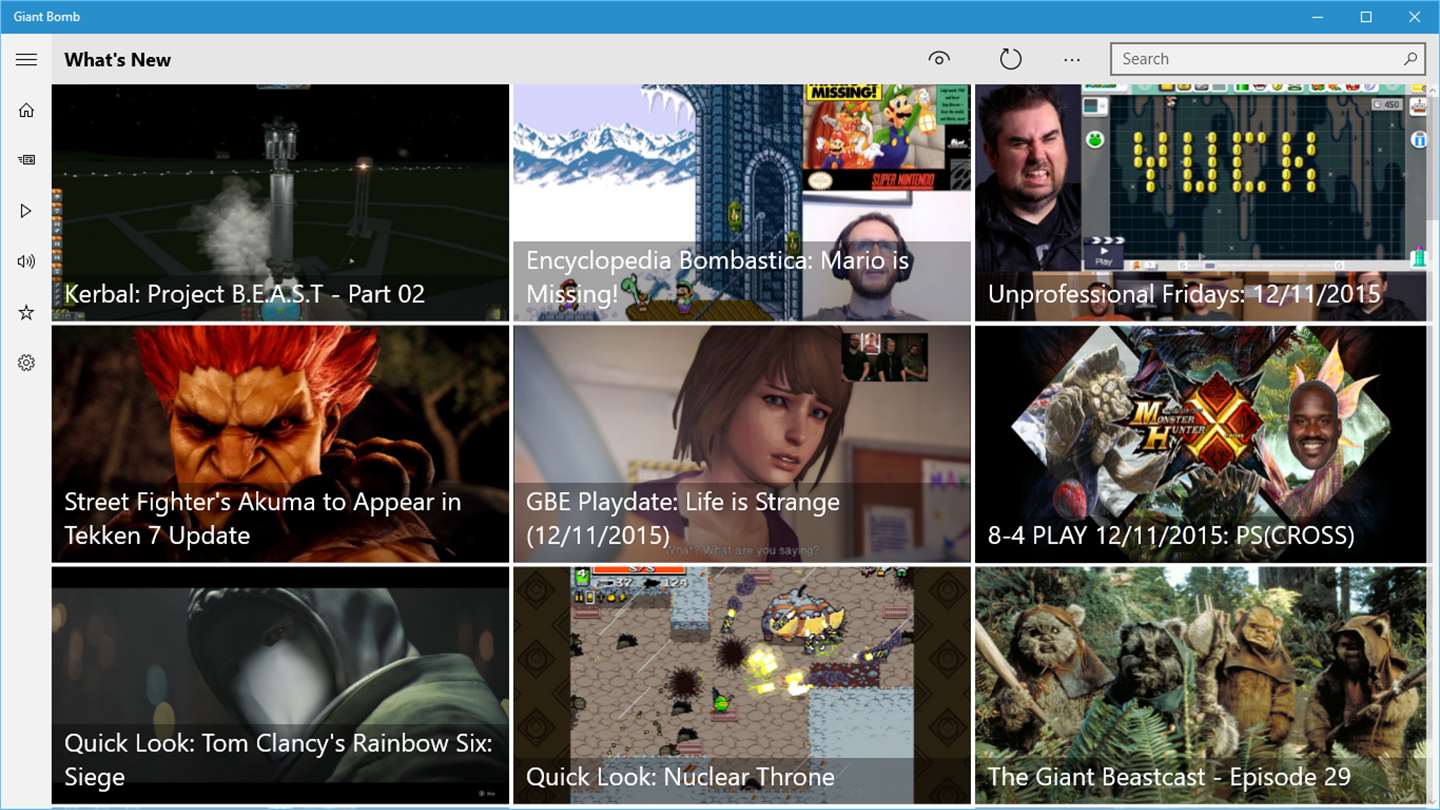This screenshot has height=810, width=1440.
Task: Open the hamburger navigation menu
Action: [x=26, y=60]
